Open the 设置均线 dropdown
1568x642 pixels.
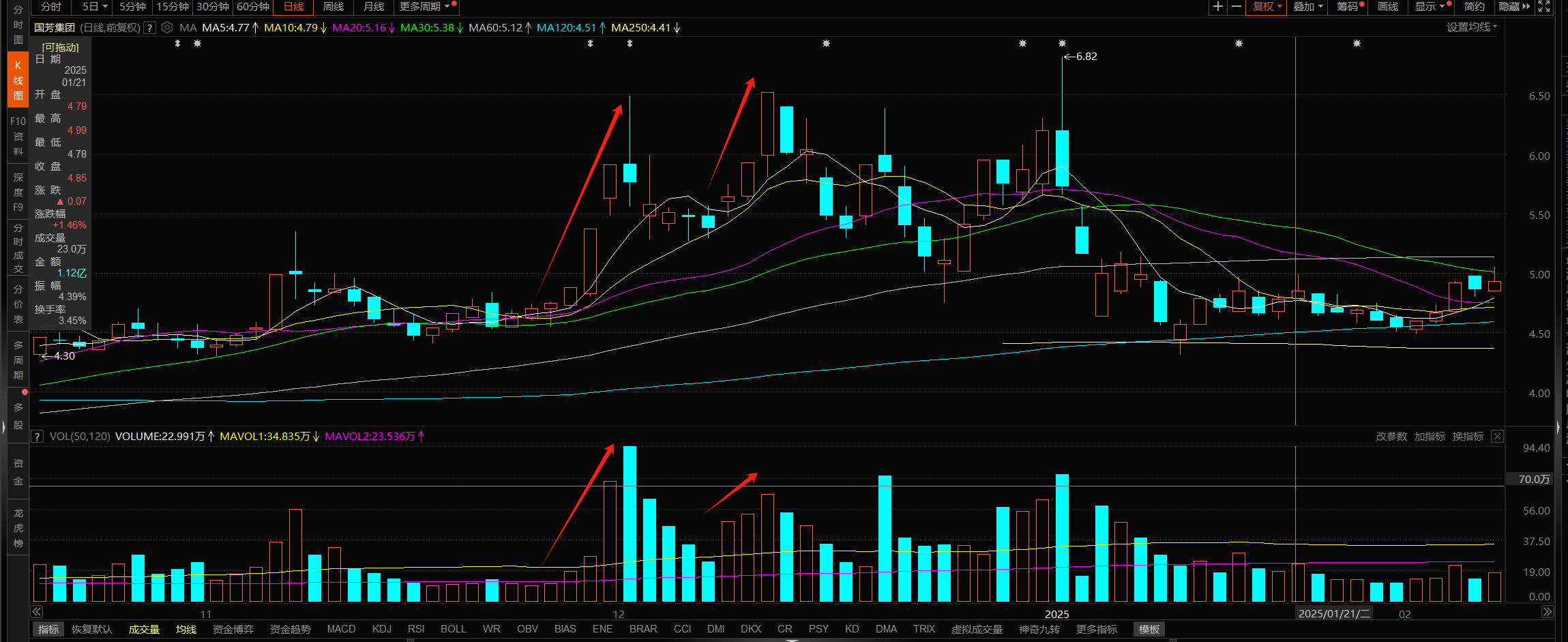tap(1471, 27)
